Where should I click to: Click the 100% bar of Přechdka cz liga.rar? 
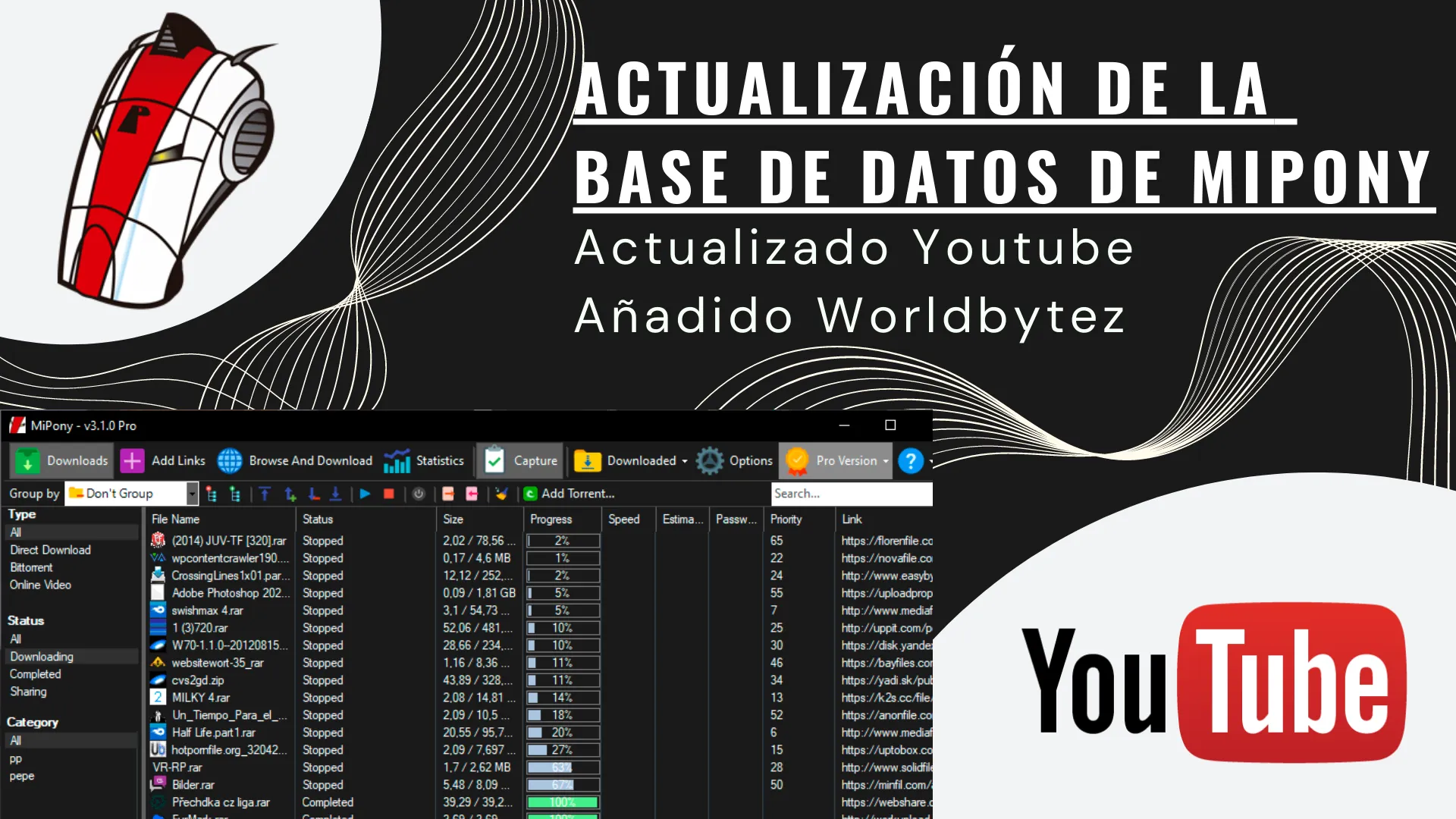click(x=563, y=802)
